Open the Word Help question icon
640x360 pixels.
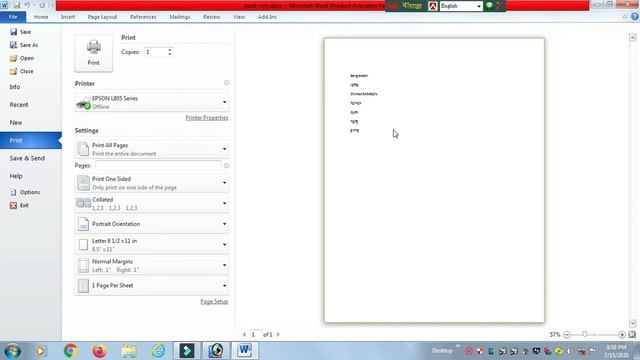[x=635, y=17]
